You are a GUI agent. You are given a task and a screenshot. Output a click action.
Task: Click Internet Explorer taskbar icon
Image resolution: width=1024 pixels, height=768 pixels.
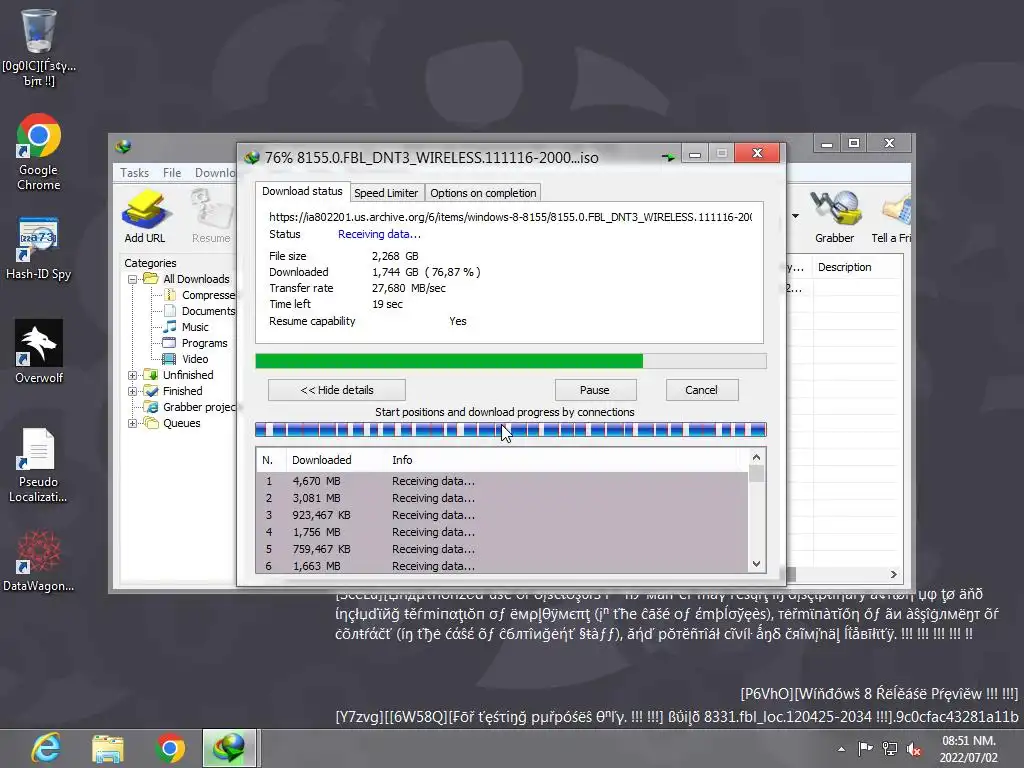click(46, 748)
